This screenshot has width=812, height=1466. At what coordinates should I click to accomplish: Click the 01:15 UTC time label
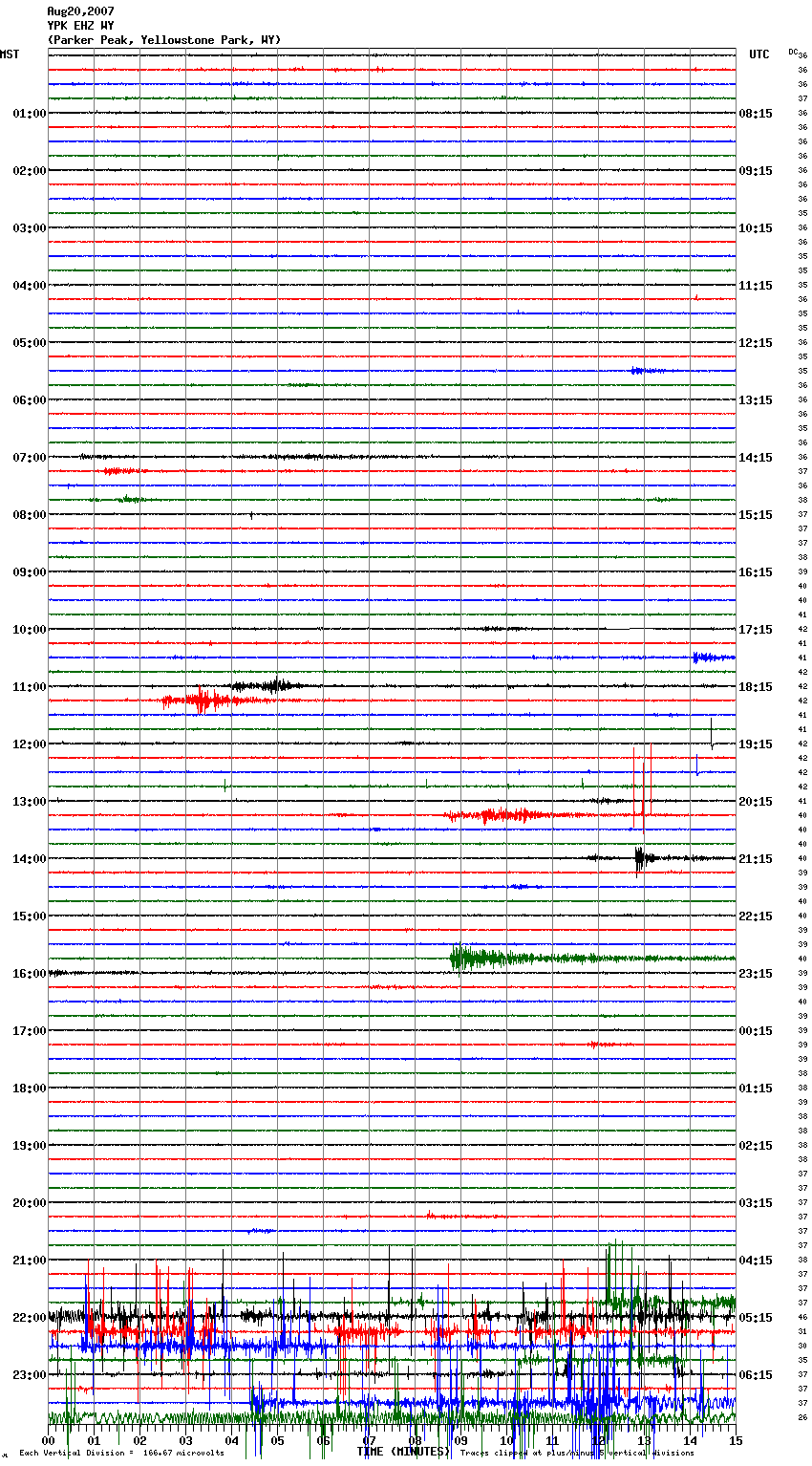pyautogui.click(x=756, y=1089)
